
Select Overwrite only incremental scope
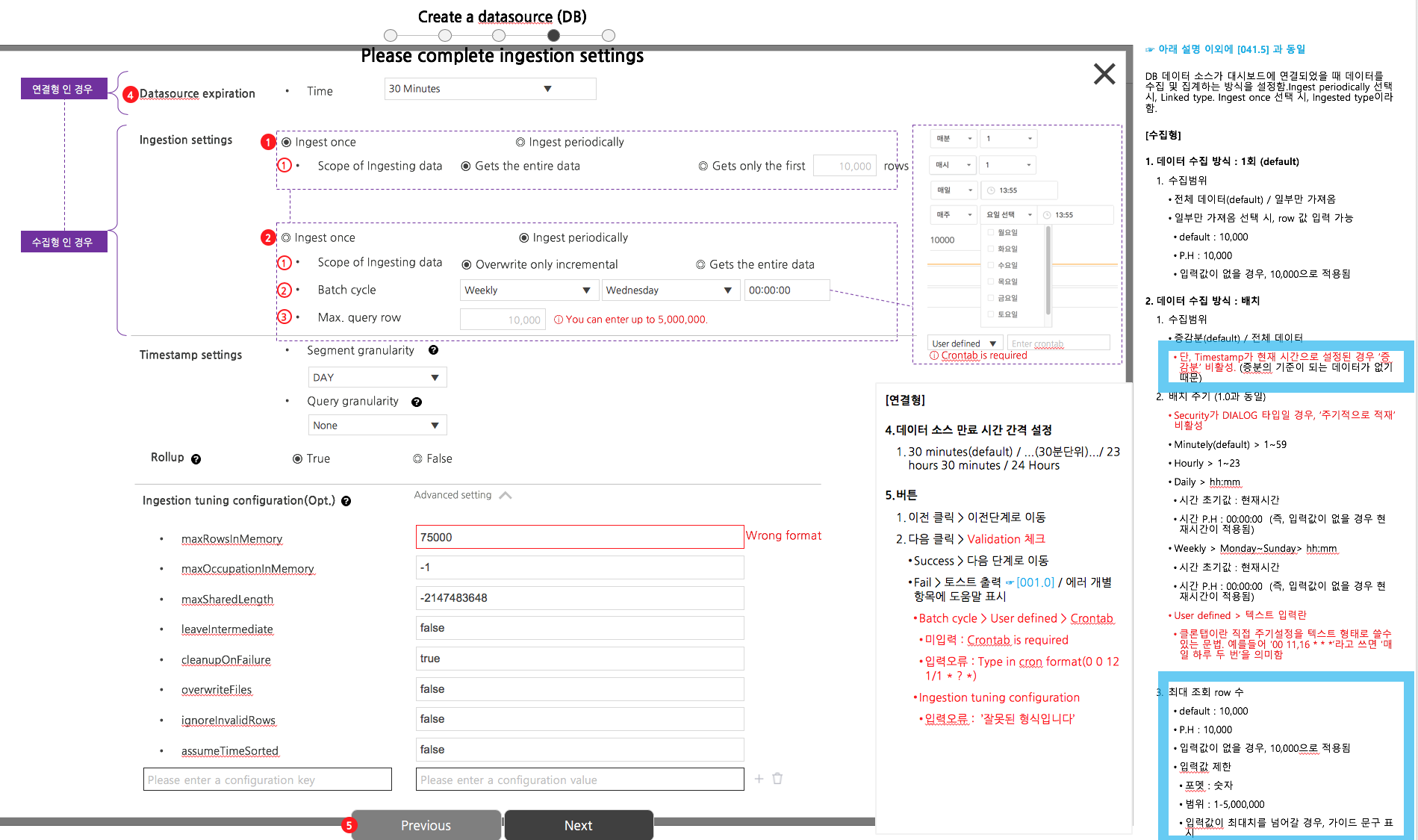coord(466,264)
